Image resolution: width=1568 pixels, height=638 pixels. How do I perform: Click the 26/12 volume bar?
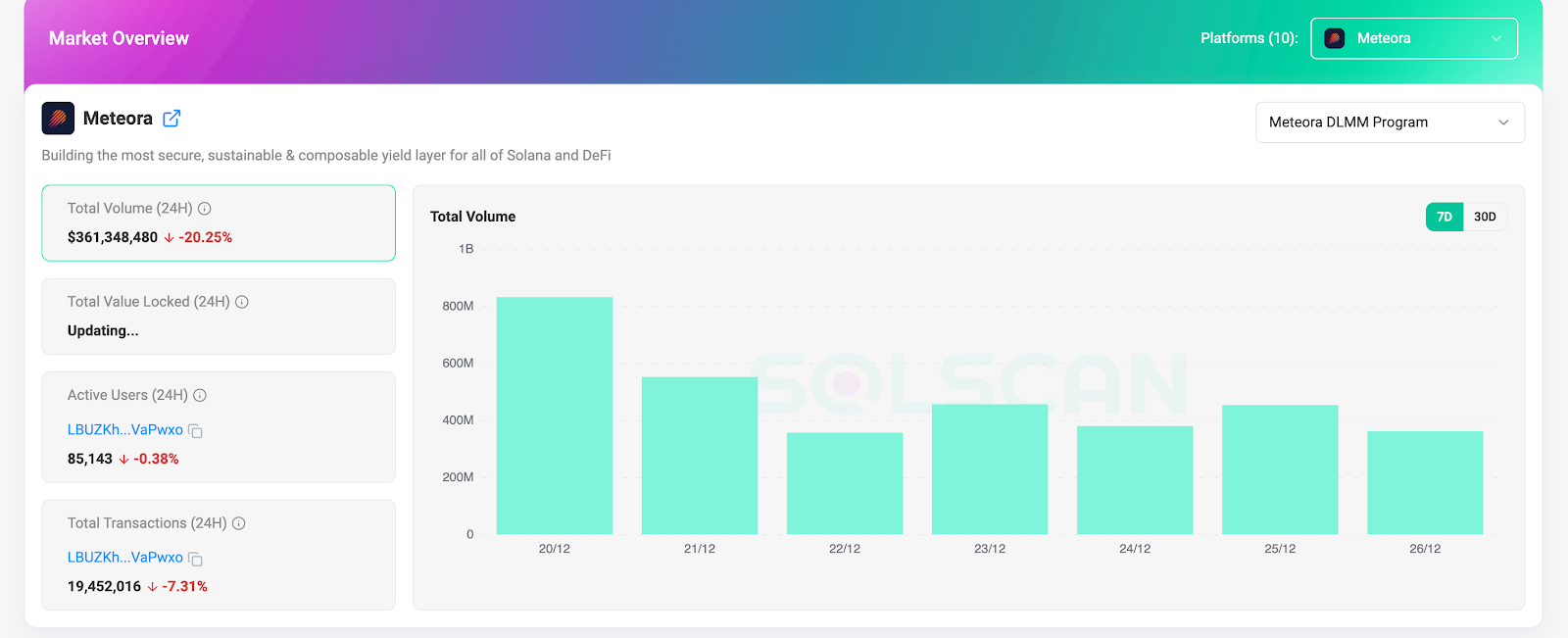pyautogui.click(x=1425, y=482)
